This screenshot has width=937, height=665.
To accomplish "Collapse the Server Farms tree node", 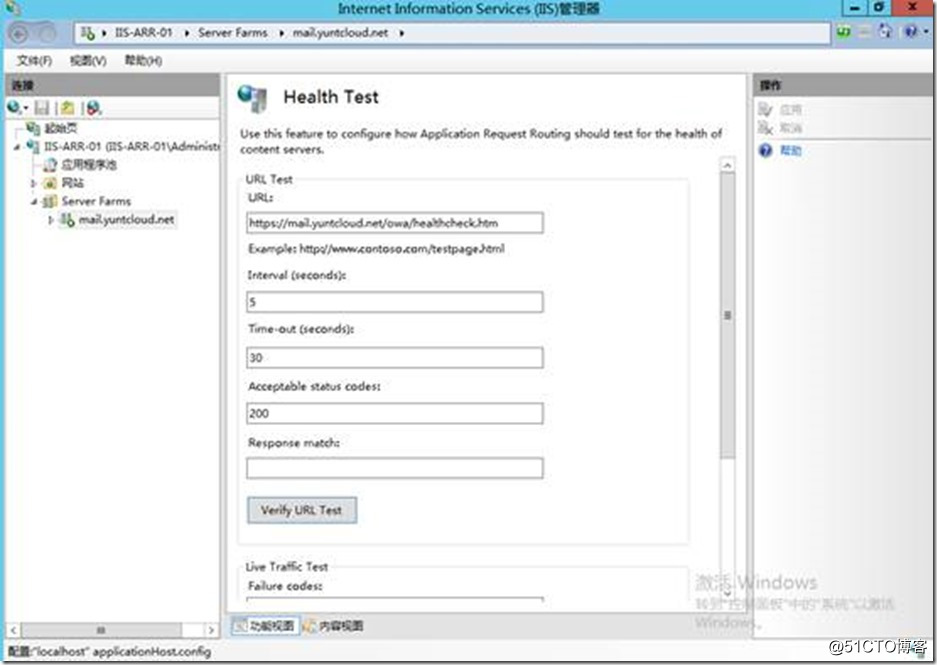I will pyautogui.click(x=34, y=202).
